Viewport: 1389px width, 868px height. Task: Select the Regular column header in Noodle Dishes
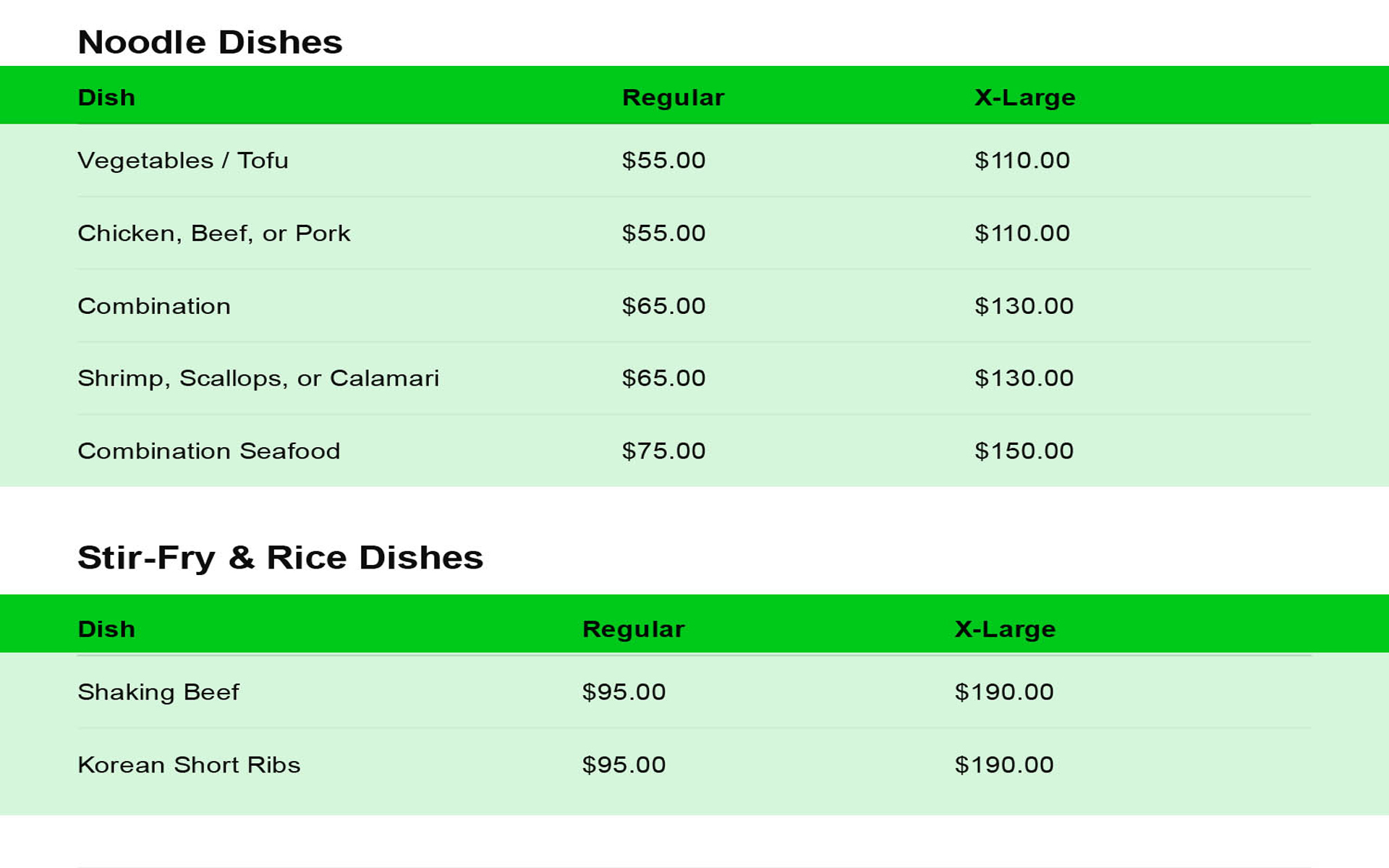click(673, 98)
